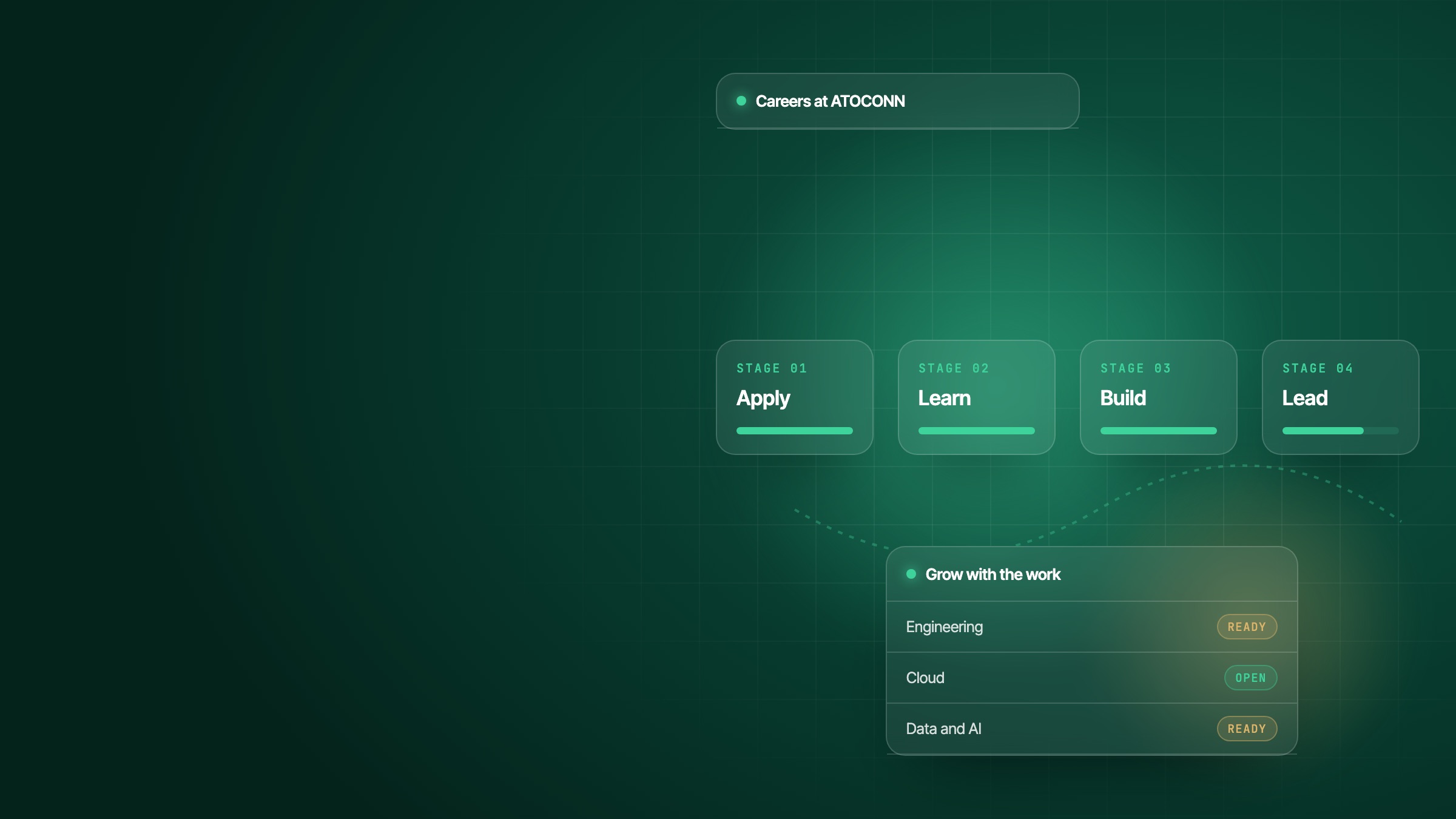Select the Stage 04 Lead card
The width and height of the screenshot is (1456, 819).
1340,397
